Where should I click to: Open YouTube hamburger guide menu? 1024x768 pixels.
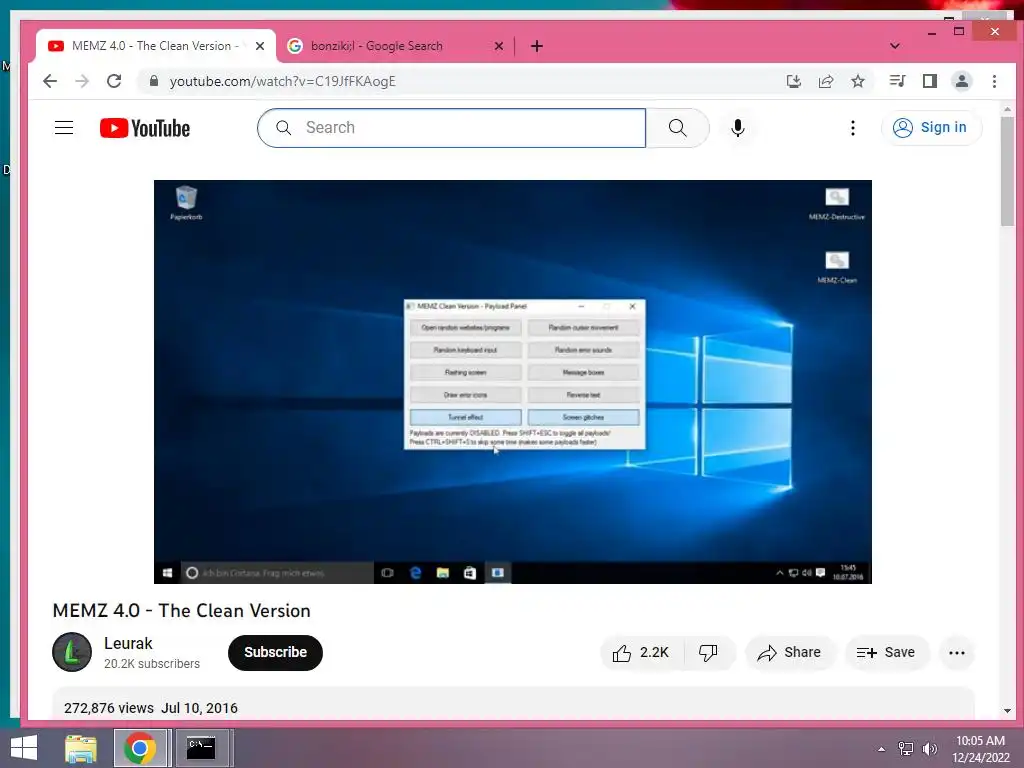click(x=64, y=128)
